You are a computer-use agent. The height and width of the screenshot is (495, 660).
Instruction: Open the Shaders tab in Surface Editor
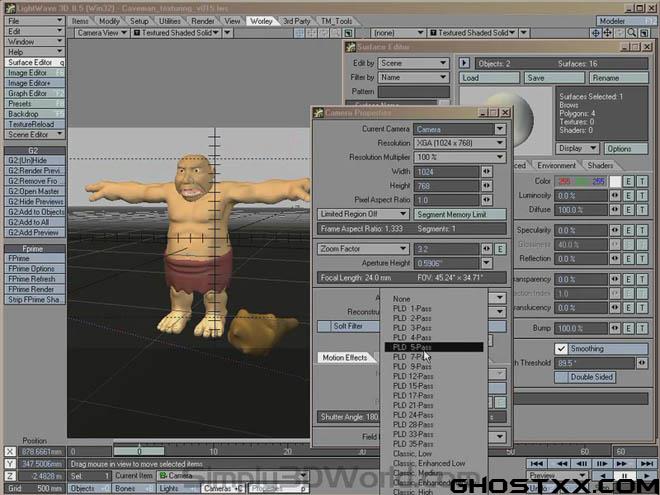[600, 165]
